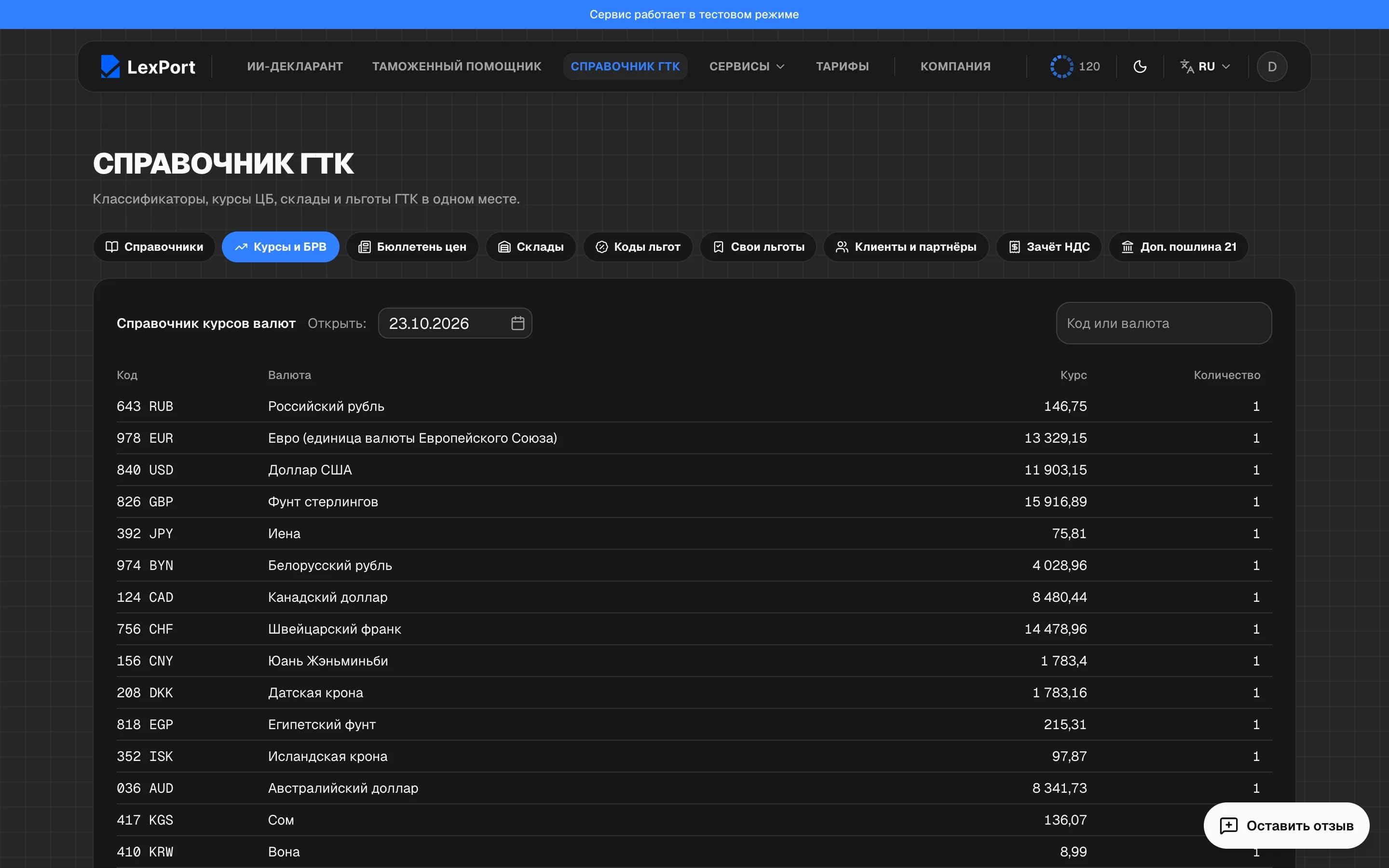Click the 818 EGP code
The width and height of the screenshot is (1389, 868).
point(145,724)
